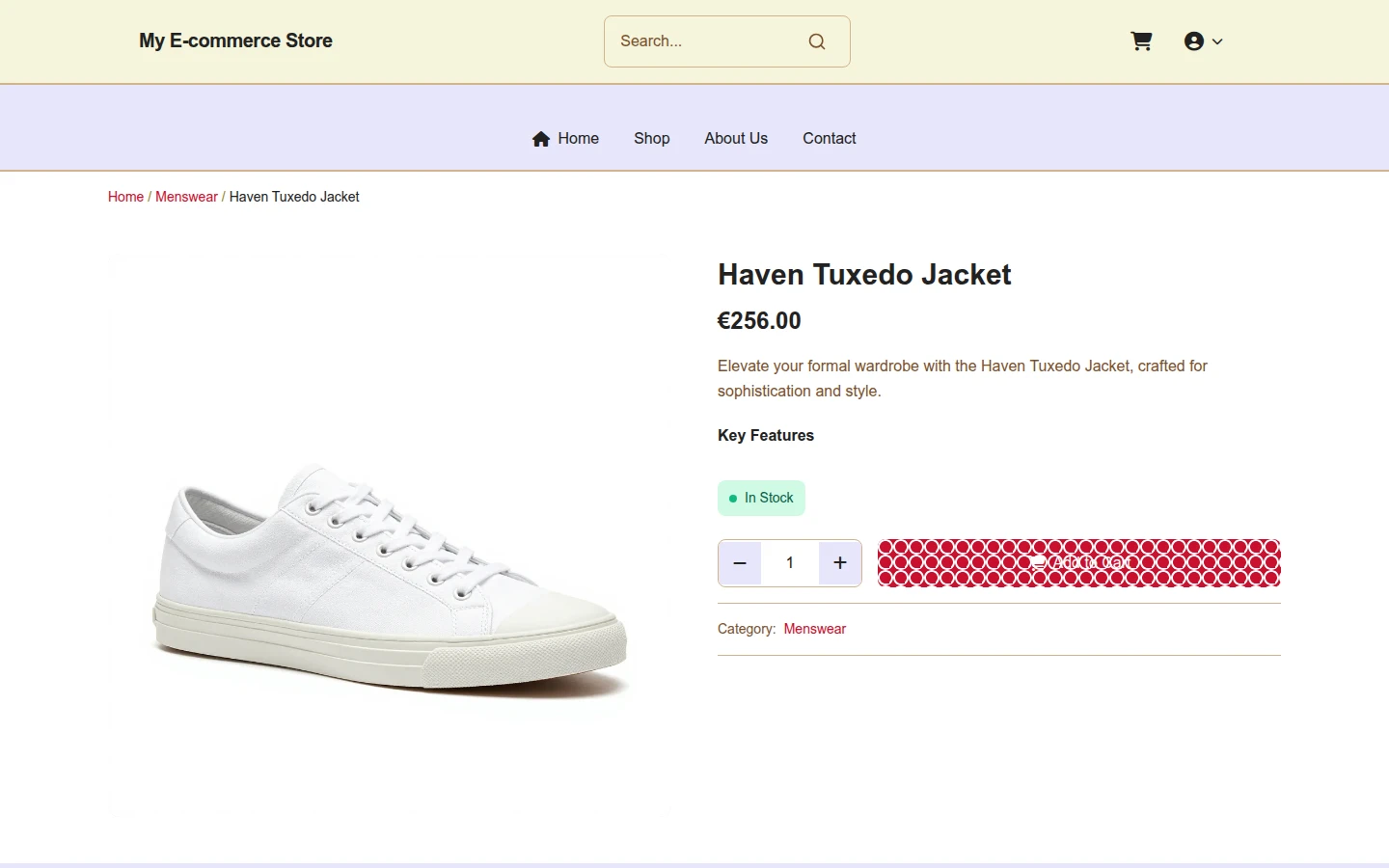Click the search magnifier icon
1389x868 pixels.
click(817, 41)
